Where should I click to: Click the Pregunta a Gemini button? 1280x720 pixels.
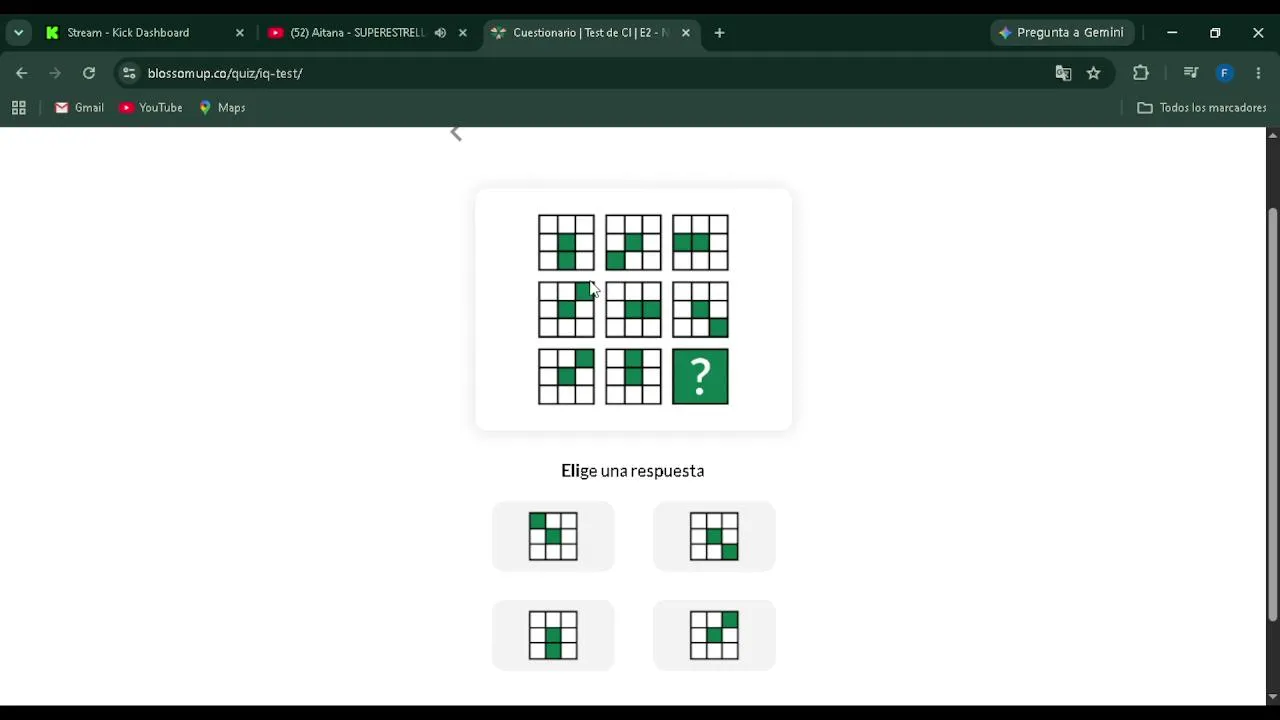point(1062,33)
